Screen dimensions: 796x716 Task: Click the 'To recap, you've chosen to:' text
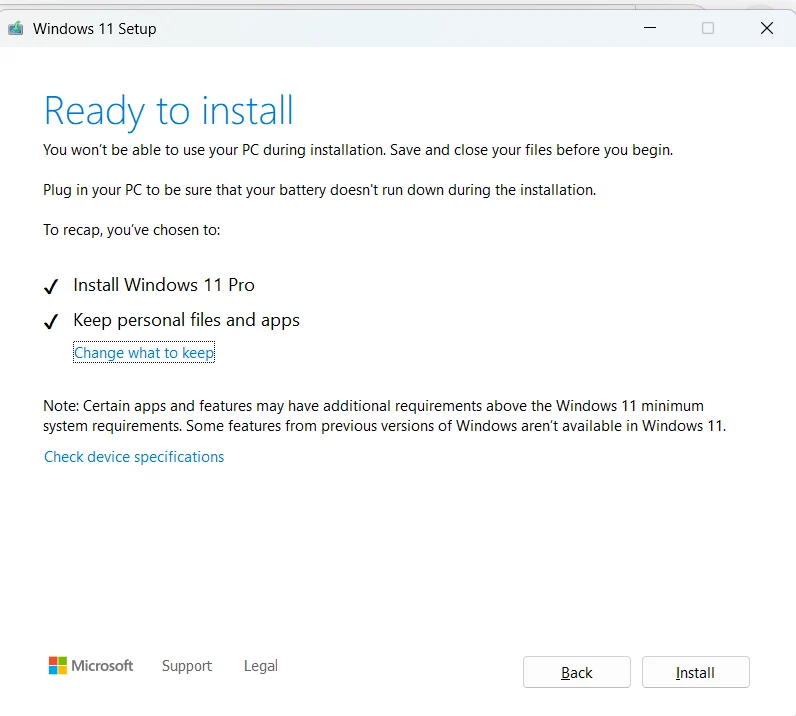pyautogui.click(x=131, y=230)
